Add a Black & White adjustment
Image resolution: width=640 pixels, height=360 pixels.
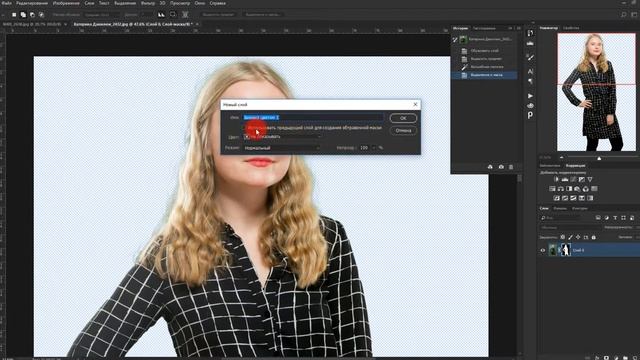(569, 189)
